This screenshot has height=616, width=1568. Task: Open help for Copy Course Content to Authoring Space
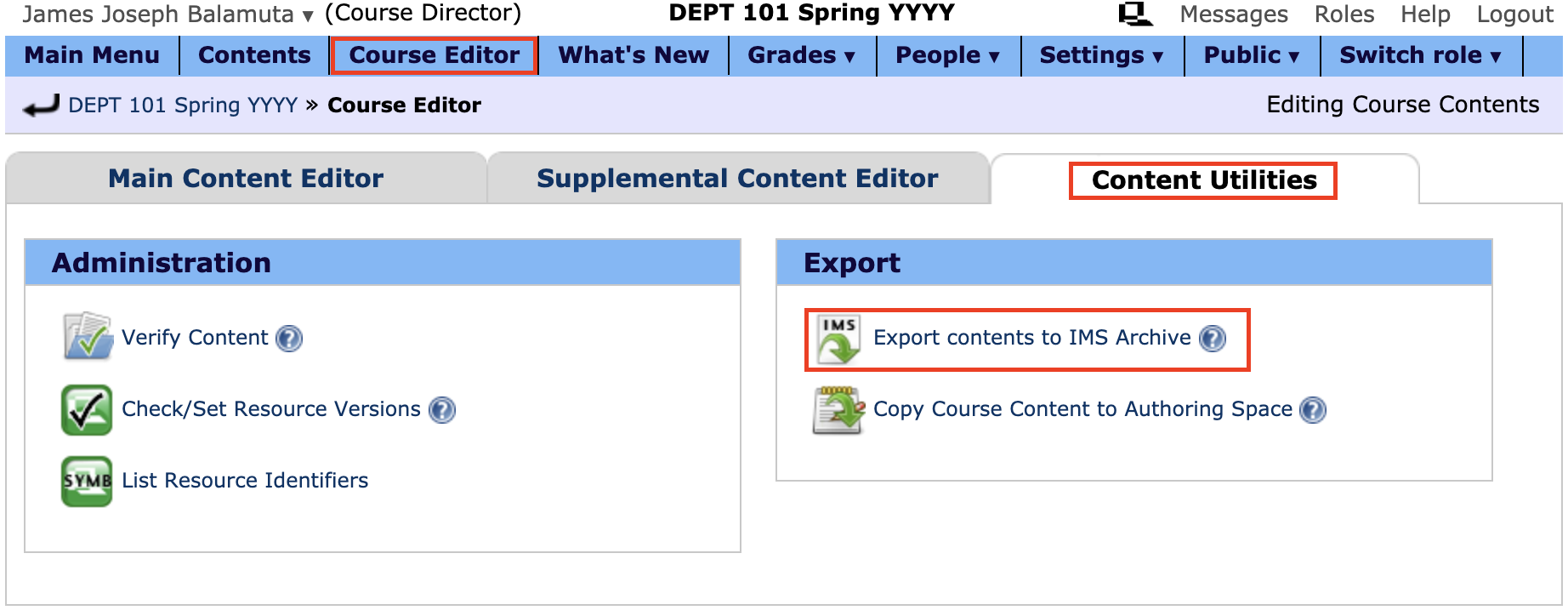coord(1314,410)
